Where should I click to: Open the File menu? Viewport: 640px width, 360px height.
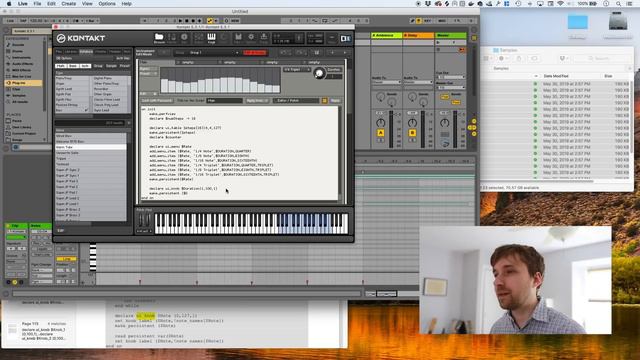pos(37,4)
